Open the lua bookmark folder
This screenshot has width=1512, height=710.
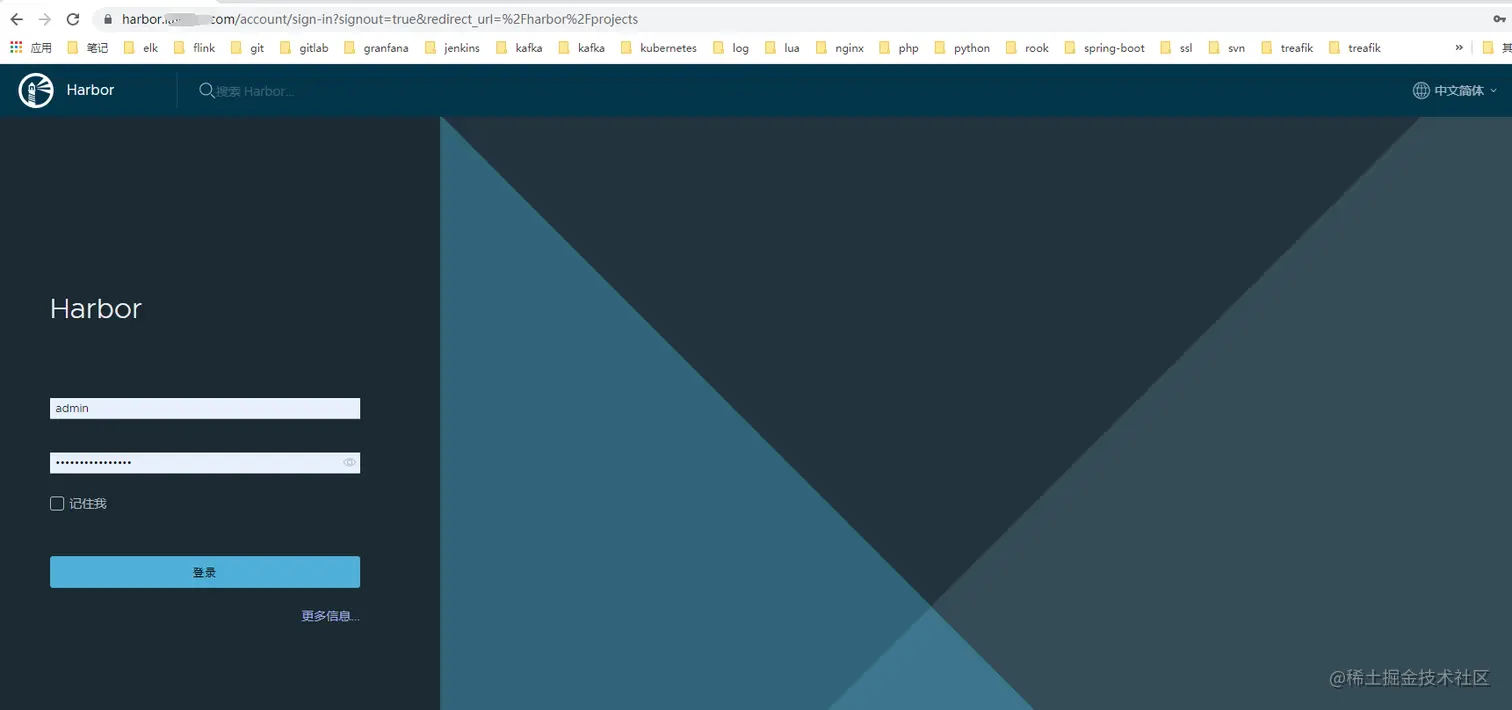[782, 48]
